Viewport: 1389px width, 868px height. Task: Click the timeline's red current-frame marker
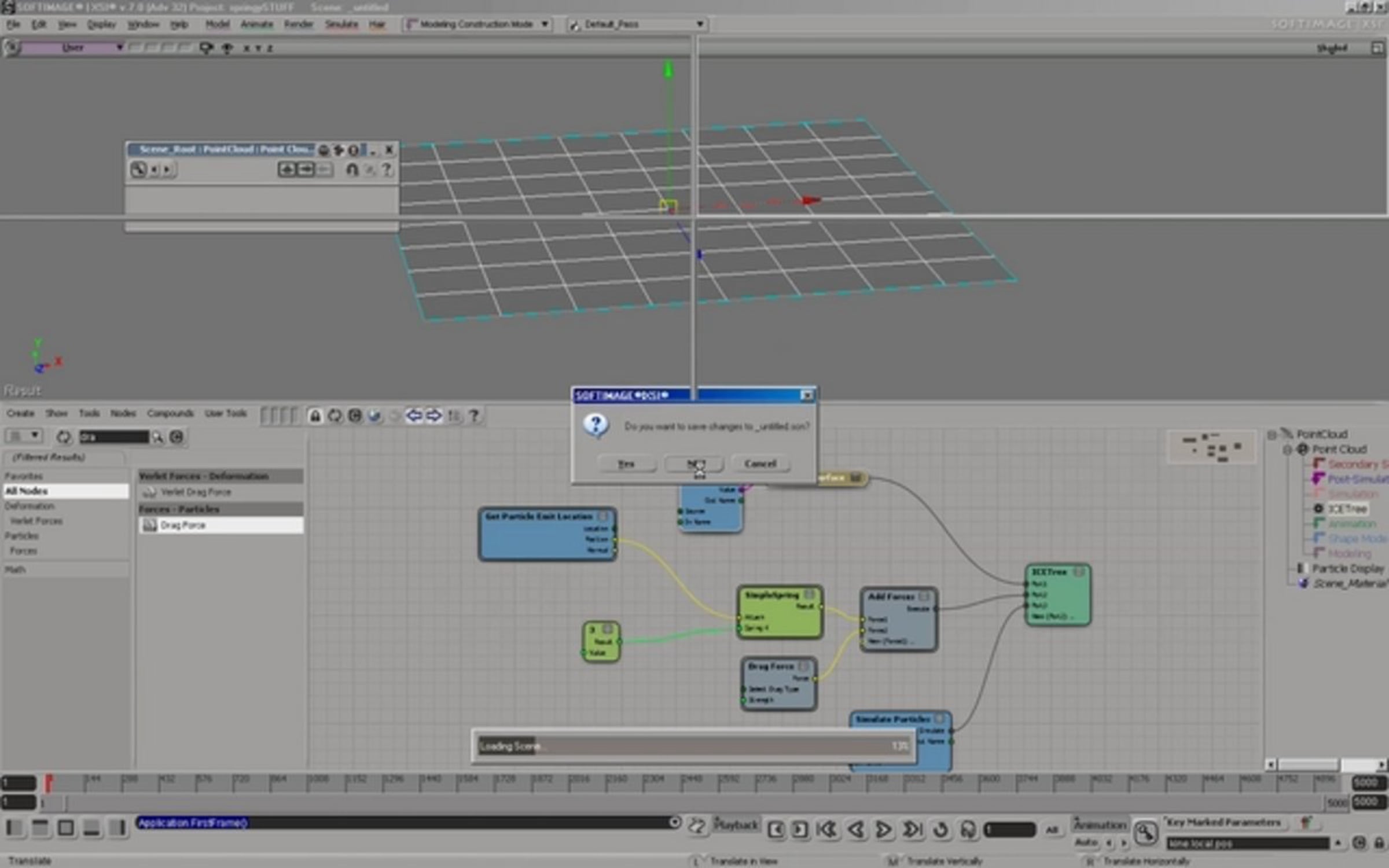pos(49,783)
